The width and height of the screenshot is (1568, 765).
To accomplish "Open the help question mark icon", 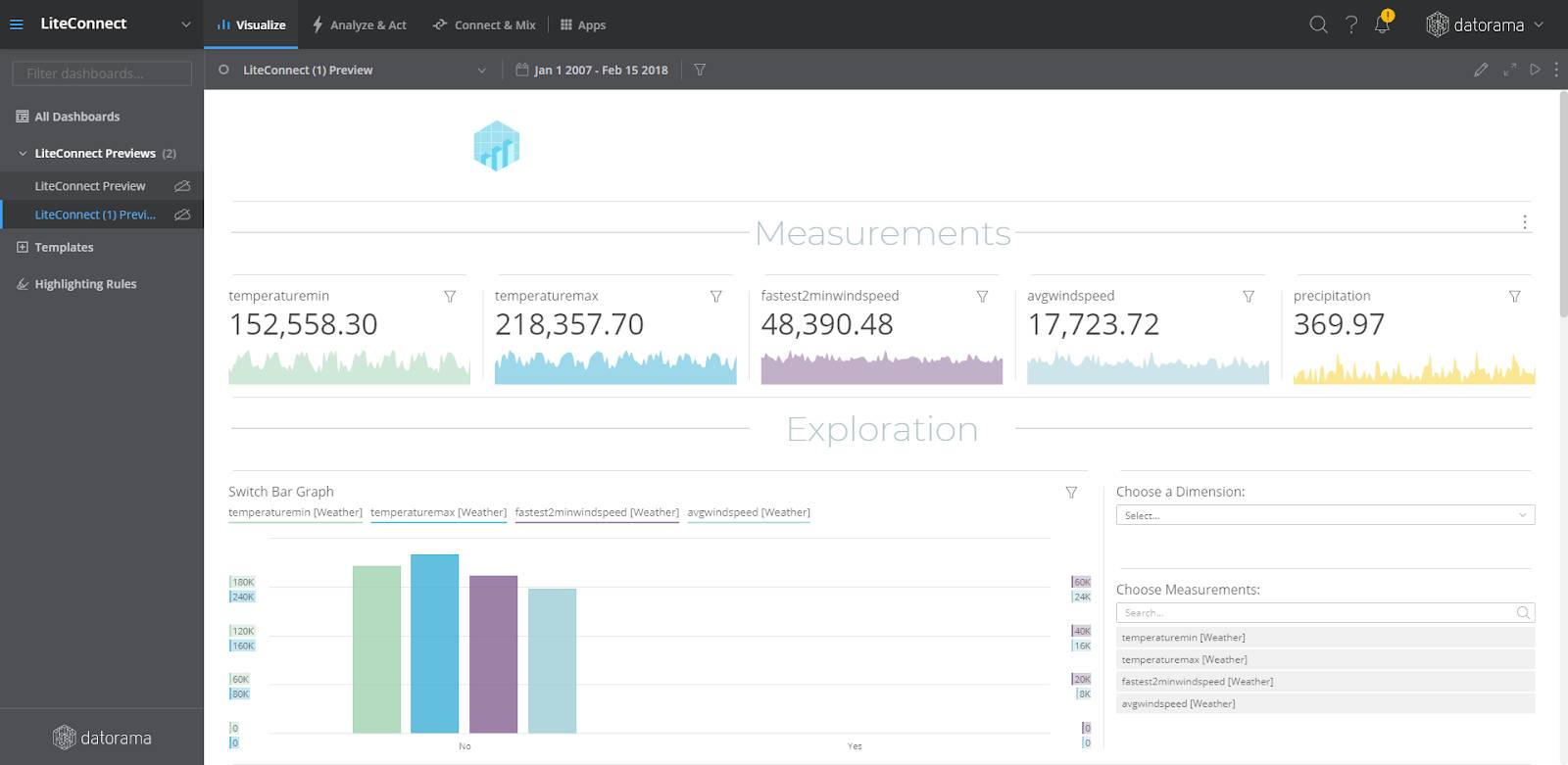I will (x=1351, y=24).
